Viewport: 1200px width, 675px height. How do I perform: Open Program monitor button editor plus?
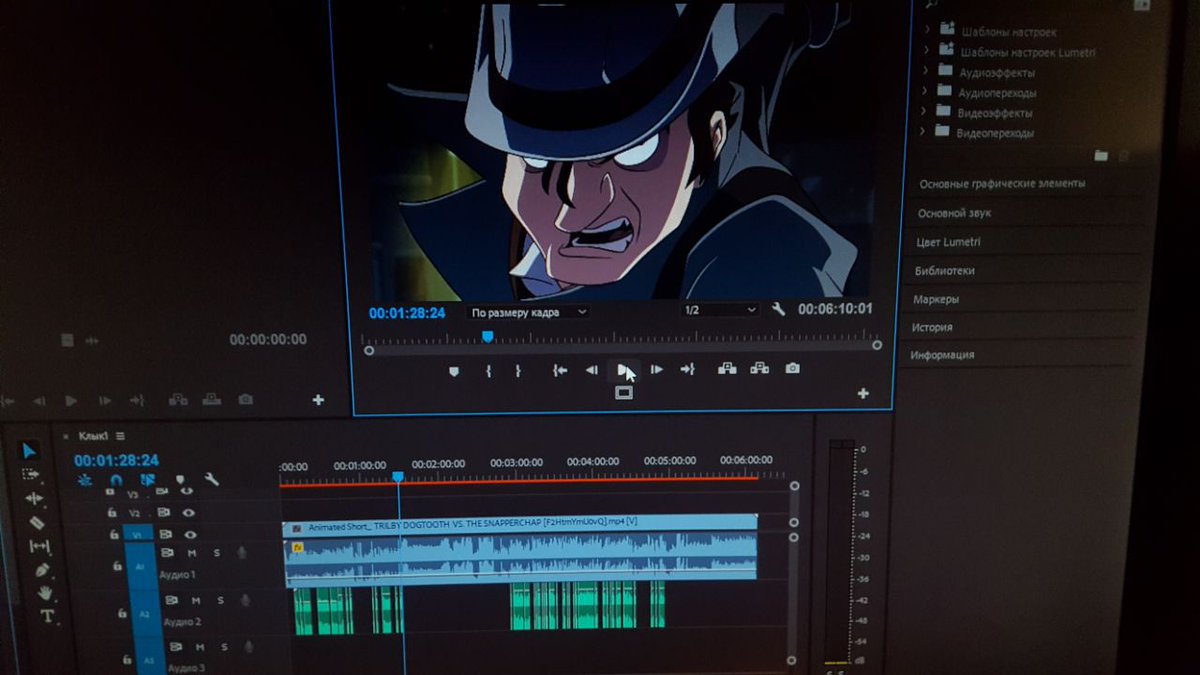(863, 394)
